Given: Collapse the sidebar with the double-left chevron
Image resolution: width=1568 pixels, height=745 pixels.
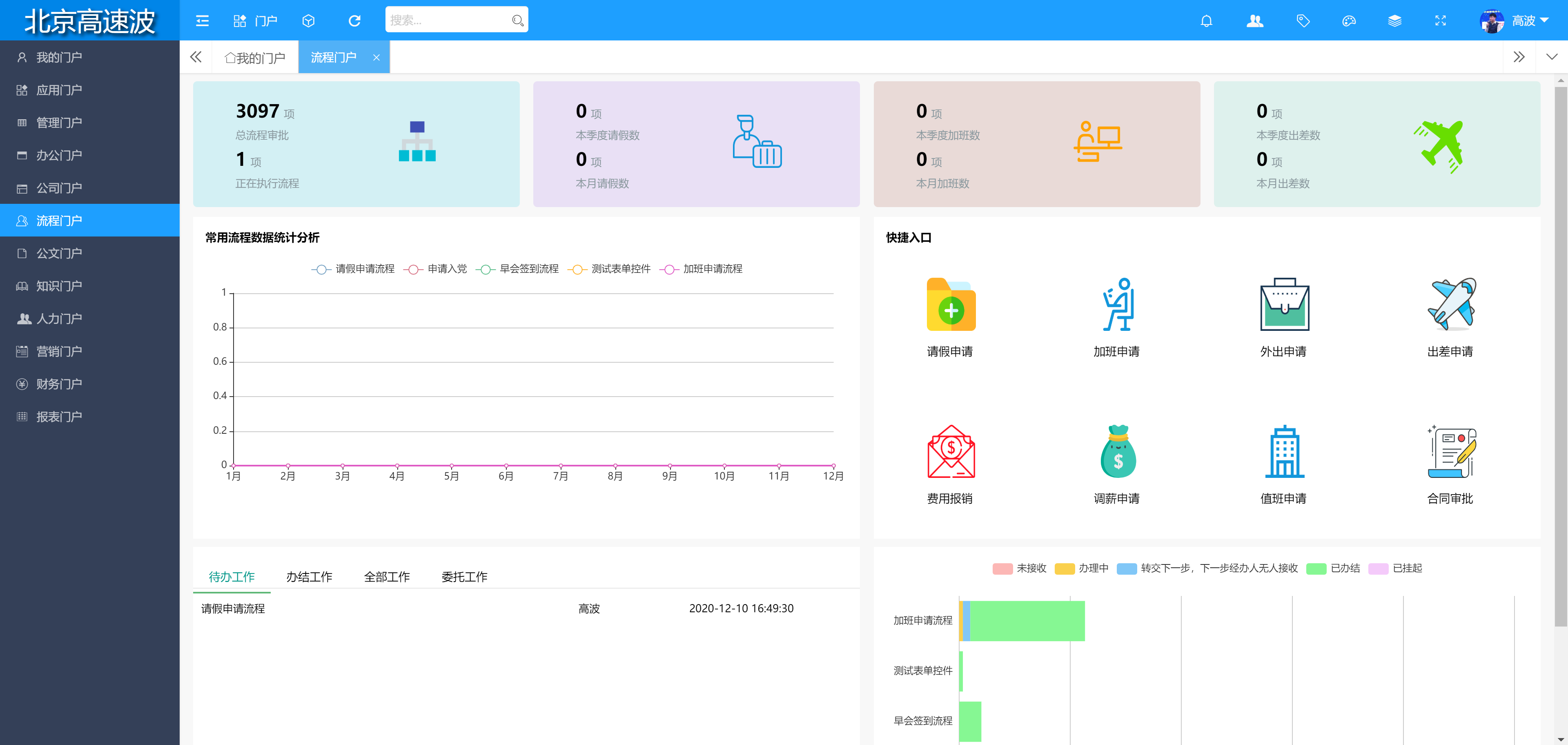Looking at the screenshot, I should pos(196,57).
